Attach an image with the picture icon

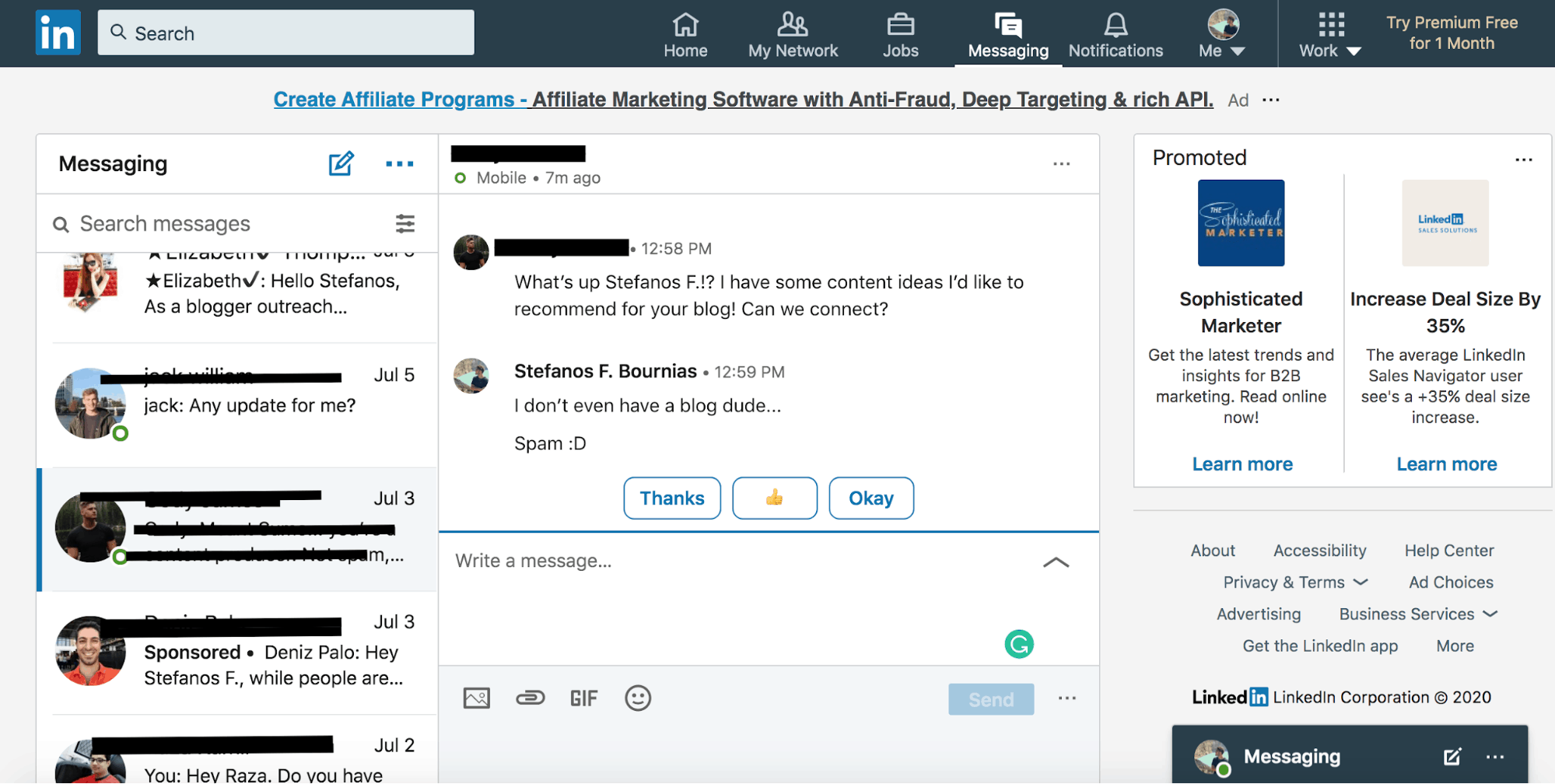(x=476, y=698)
